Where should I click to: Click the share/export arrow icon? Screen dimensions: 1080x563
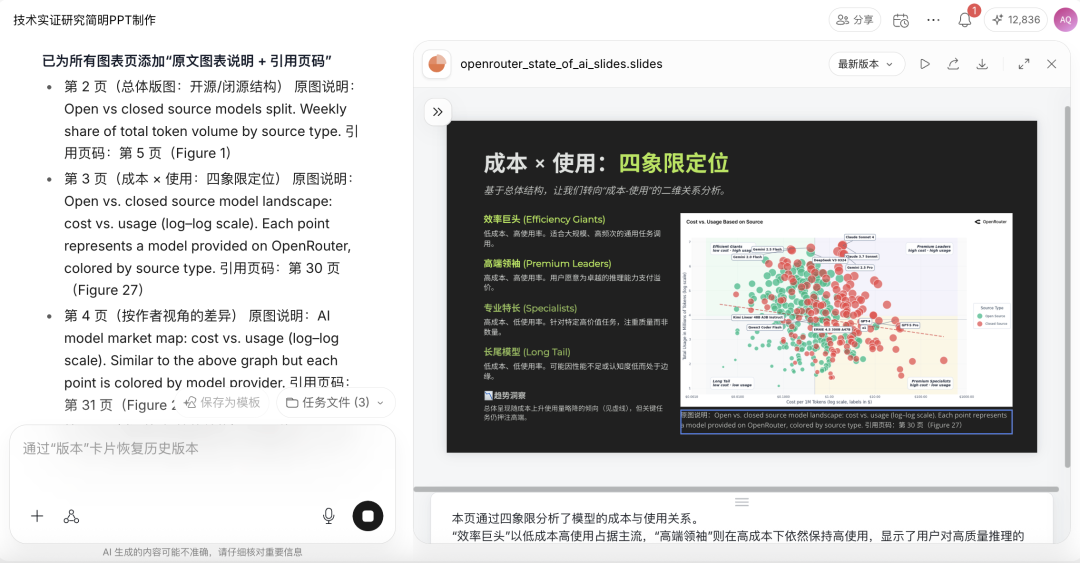click(x=953, y=64)
